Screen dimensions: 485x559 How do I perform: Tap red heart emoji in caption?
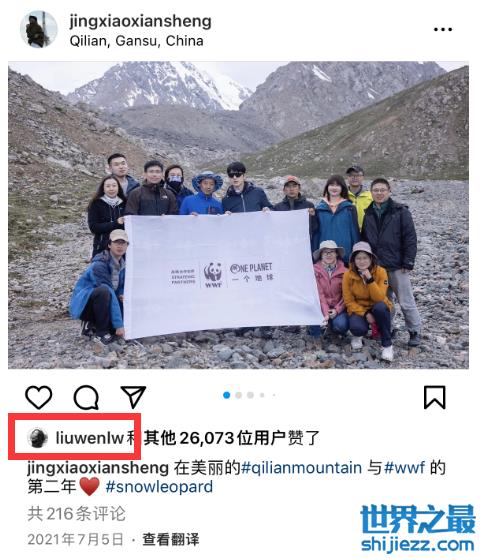tap(89, 487)
